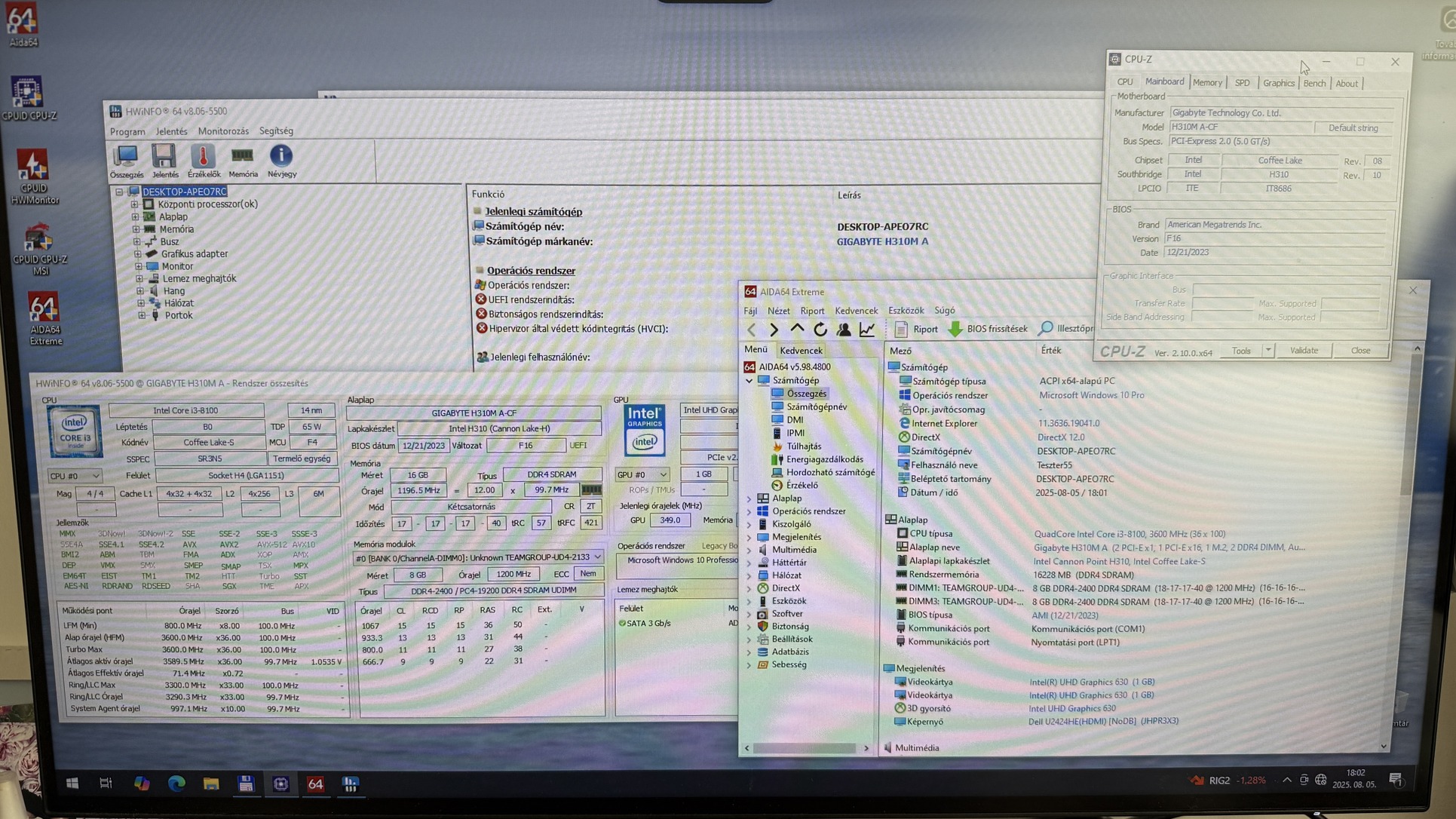The image size is (1456, 819).
Task: Click the CPU-Z Validate button
Action: (x=1304, y=351)
